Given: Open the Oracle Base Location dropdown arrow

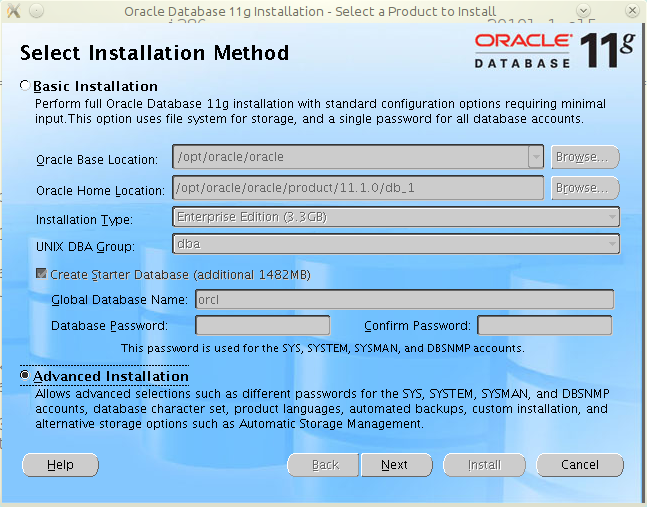Looking at the screenshot, I should pyautogui.click(x=536, y=157).
